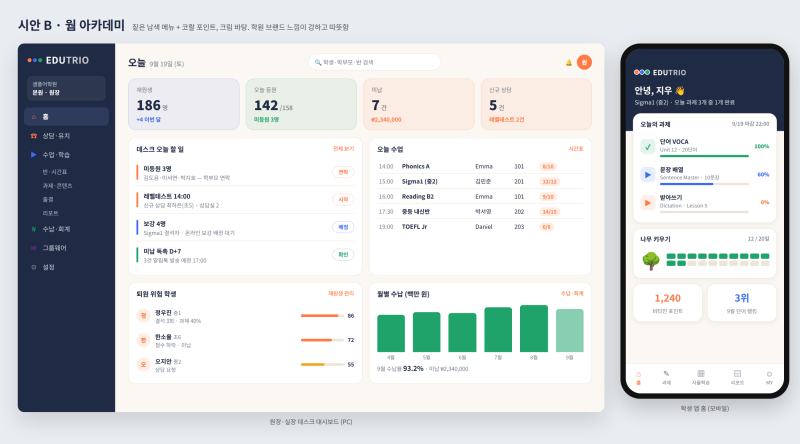Open 과제·콘텐츠 in the sidebar submenu

(57, 186)
